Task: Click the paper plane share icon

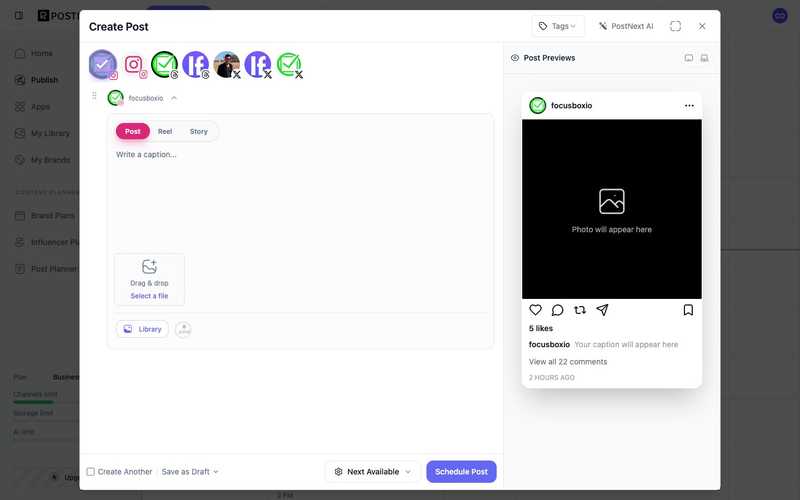Action: (x=603, y=310)
